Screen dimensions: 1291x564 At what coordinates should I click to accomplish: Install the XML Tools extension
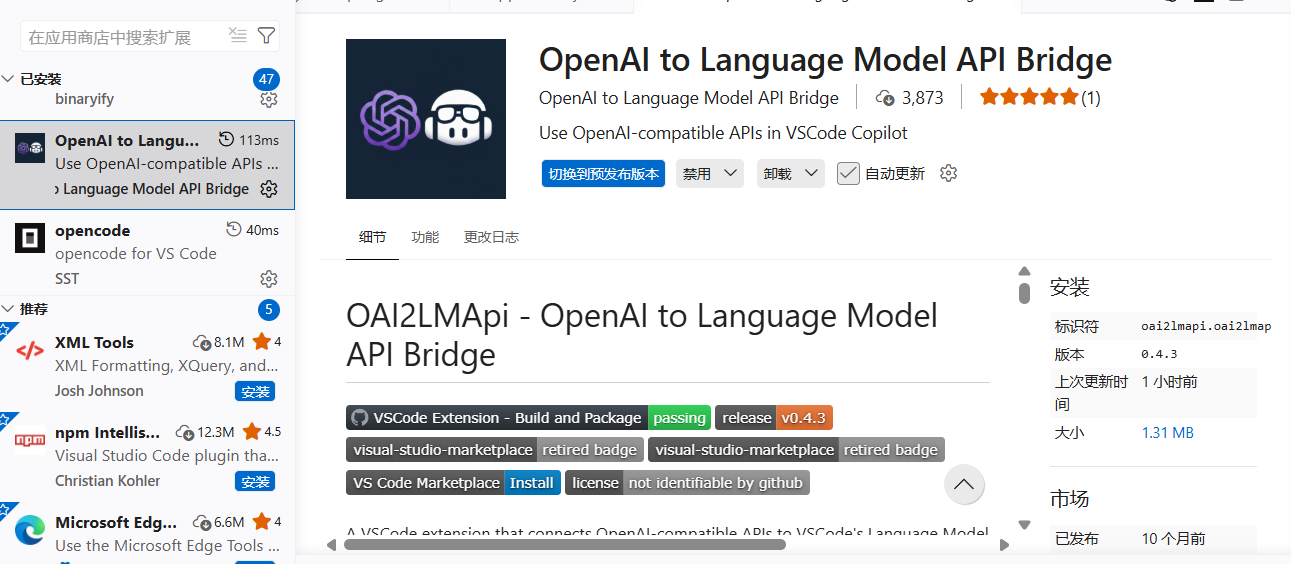[x=255, y=391]
